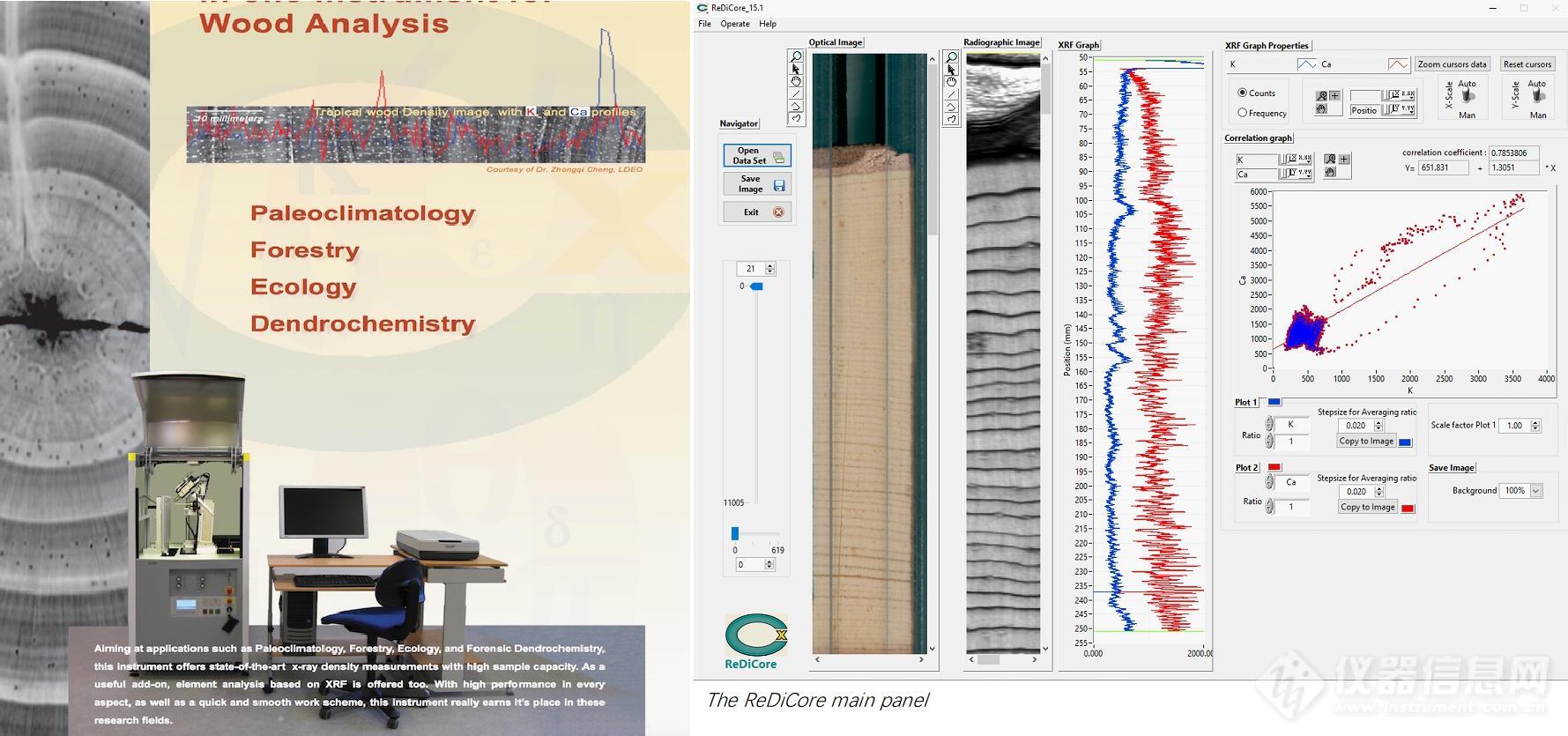Click the Exit button

click(757, 212)
